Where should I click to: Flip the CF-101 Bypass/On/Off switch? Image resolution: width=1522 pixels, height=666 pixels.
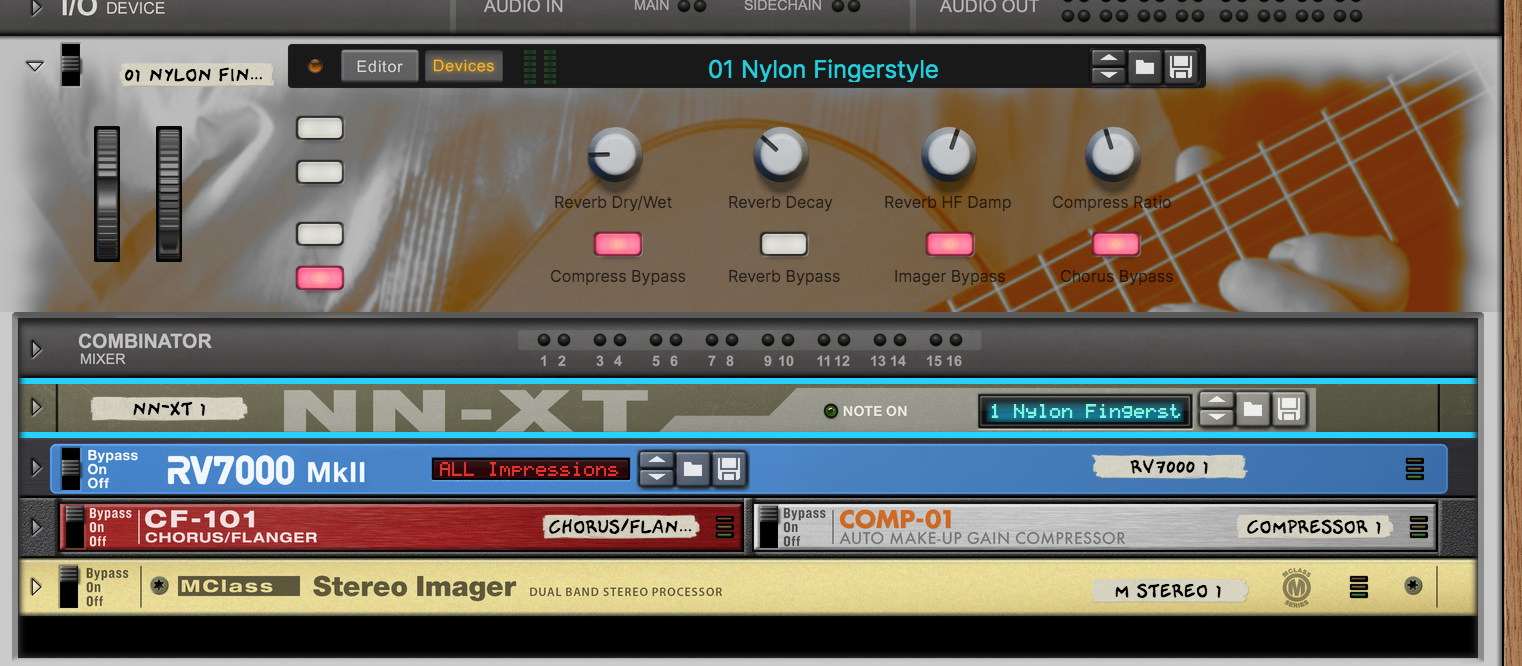[74, 527]
